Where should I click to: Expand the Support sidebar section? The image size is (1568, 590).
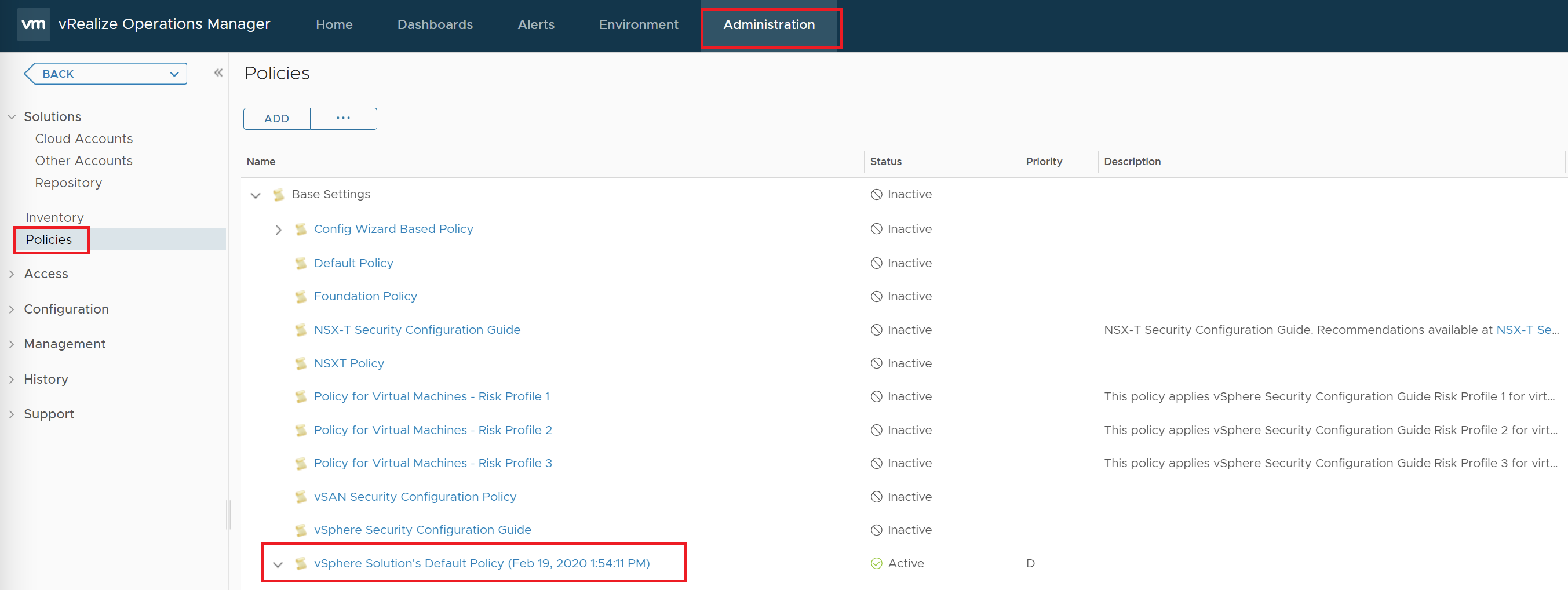click(12, 414)
